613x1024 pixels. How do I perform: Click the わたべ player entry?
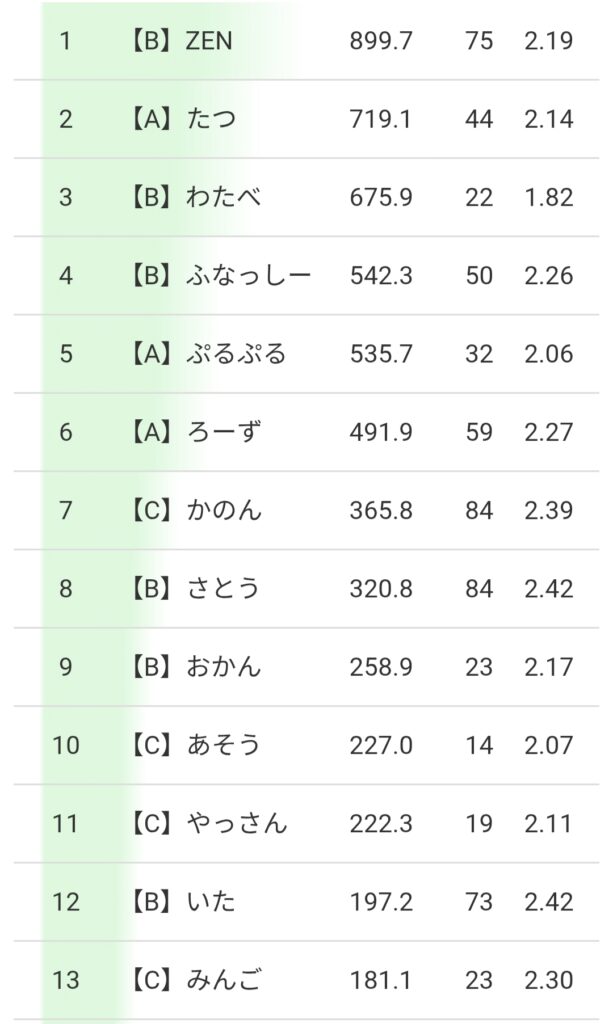pos(224,198)
